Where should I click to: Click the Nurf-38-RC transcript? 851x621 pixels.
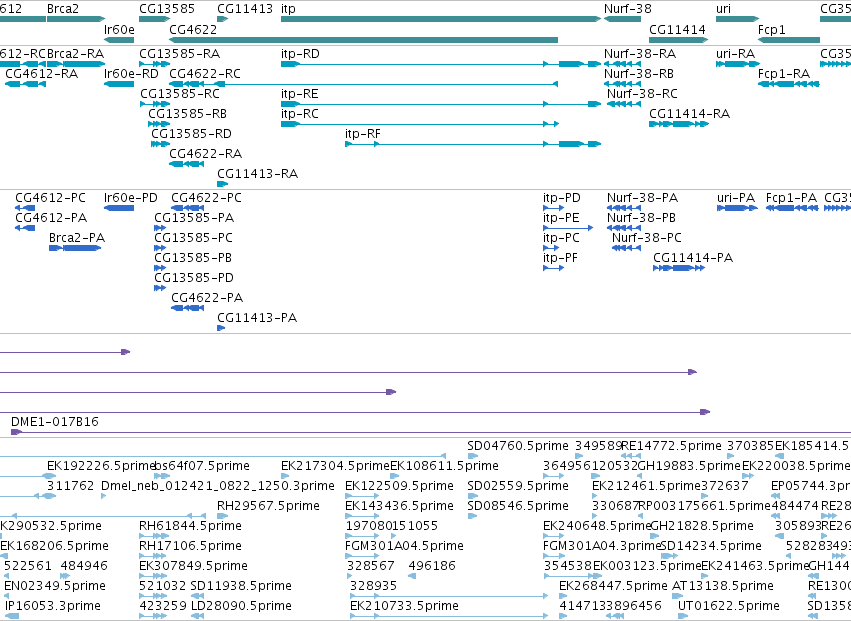pyautogui.click(x=624, y=104)
